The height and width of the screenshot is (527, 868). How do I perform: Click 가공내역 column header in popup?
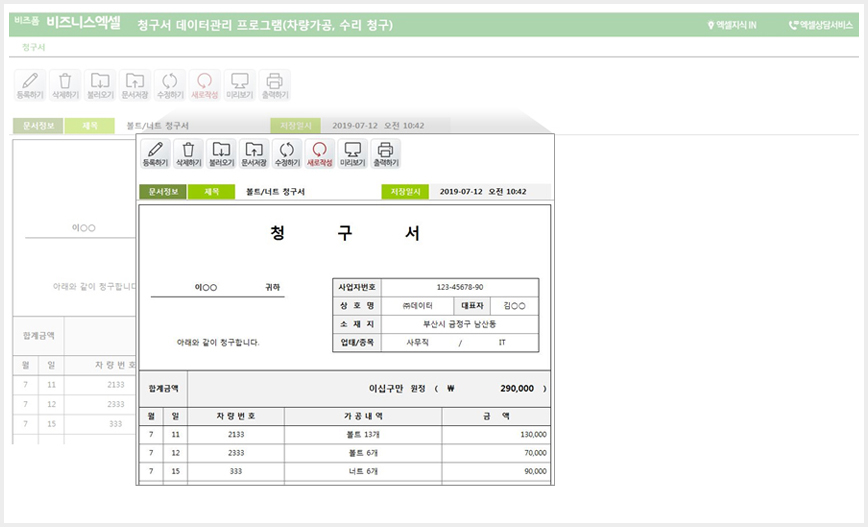pyautogui.click(x=363, y=416)
